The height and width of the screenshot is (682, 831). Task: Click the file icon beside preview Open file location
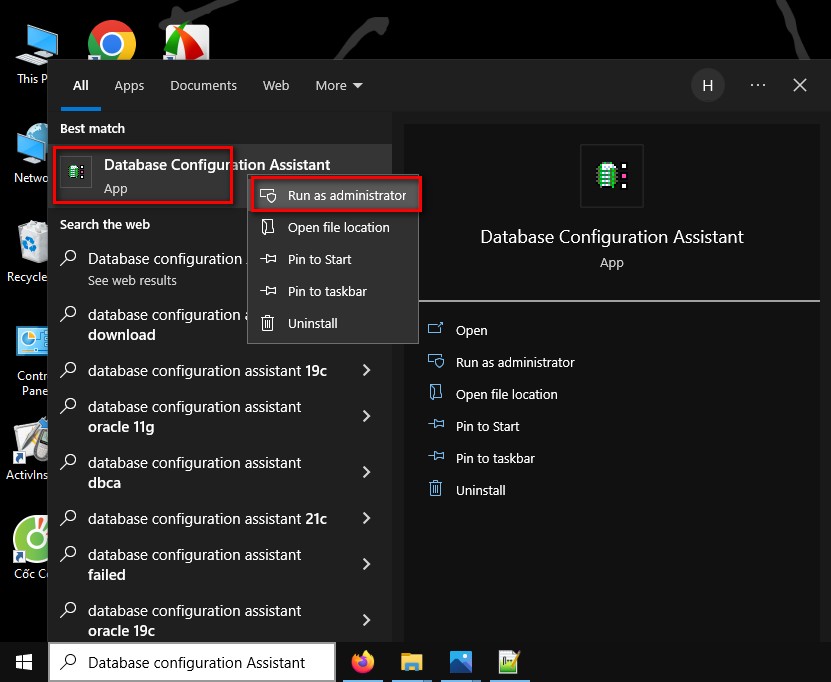[x=436, y=392]
